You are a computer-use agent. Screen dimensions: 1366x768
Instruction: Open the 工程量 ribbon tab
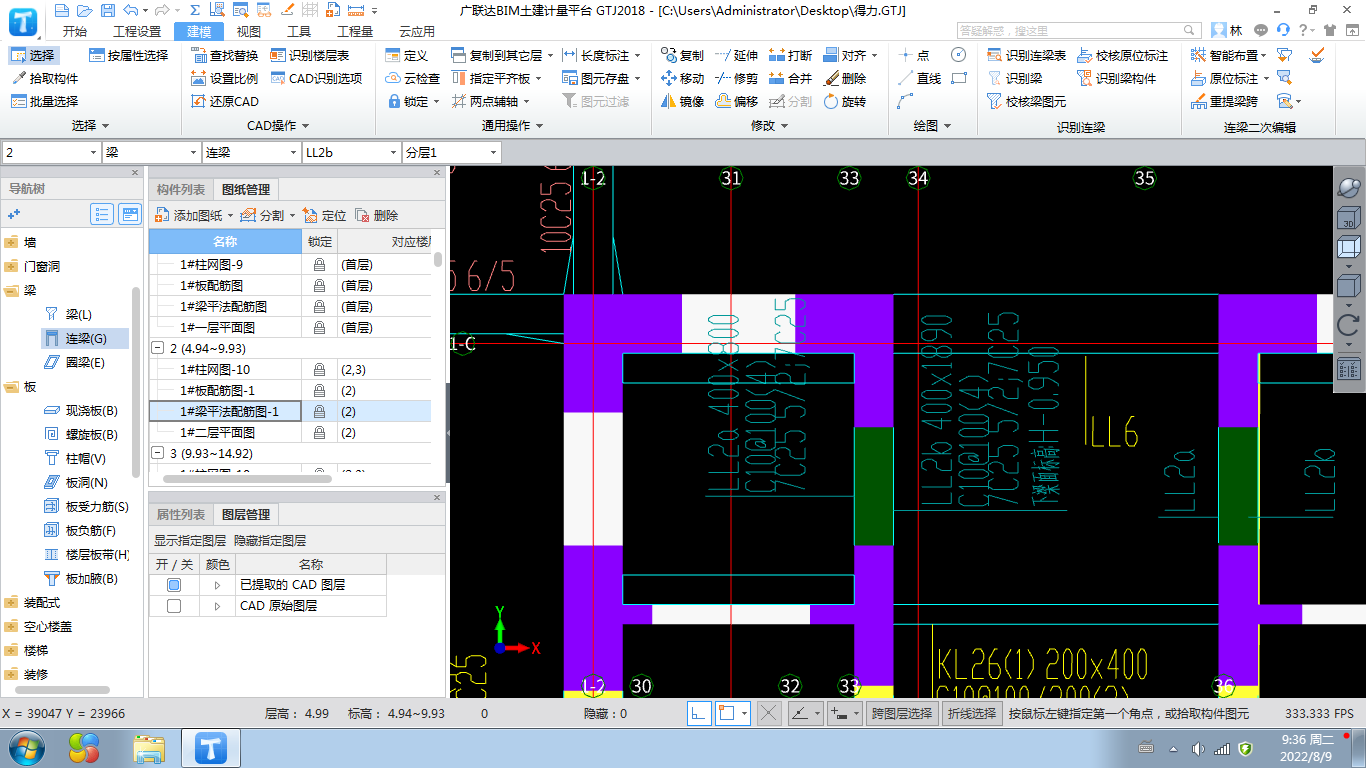tap(355, 31)
